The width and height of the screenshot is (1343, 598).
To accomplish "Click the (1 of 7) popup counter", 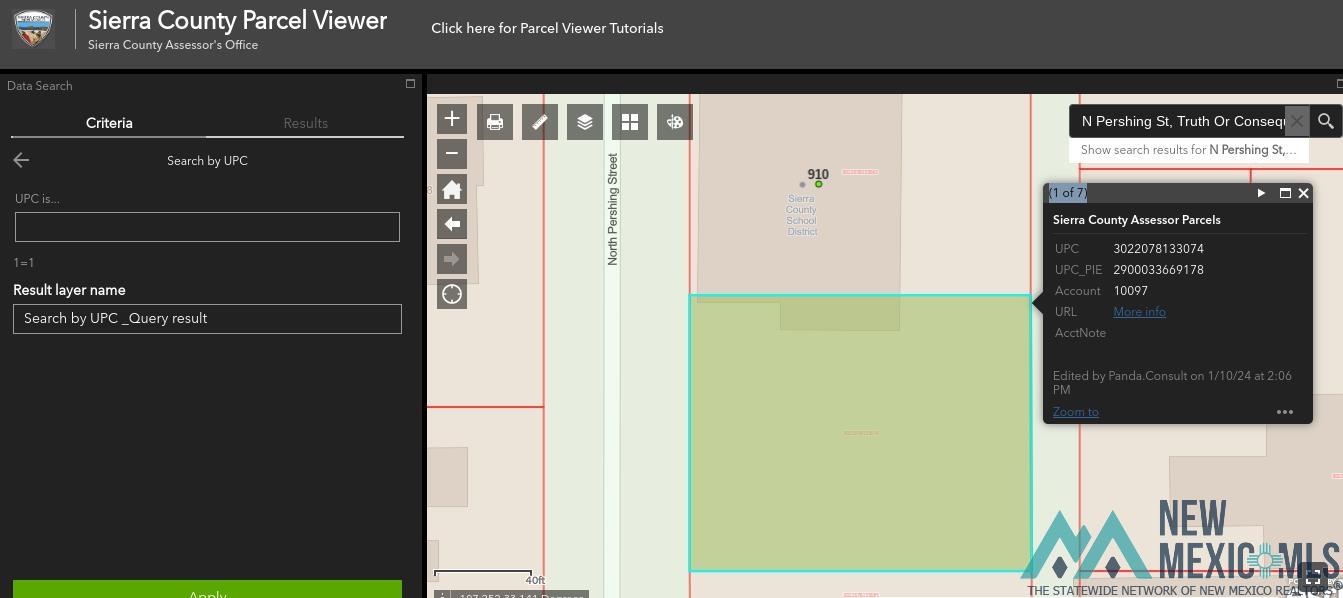I will coord(1068,193).
